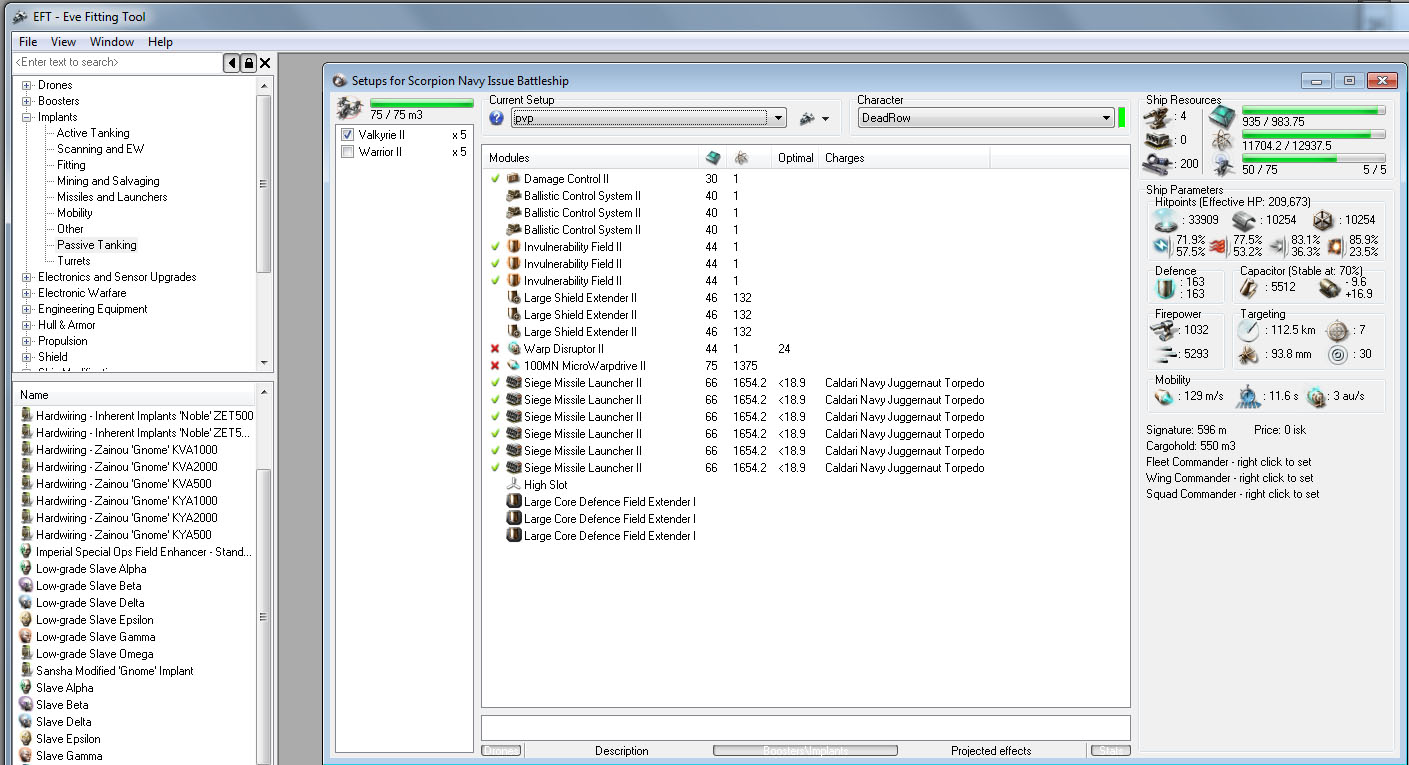Clear search with the X icon
Viewport: 1409px width, 765px height.
(266, 63)
